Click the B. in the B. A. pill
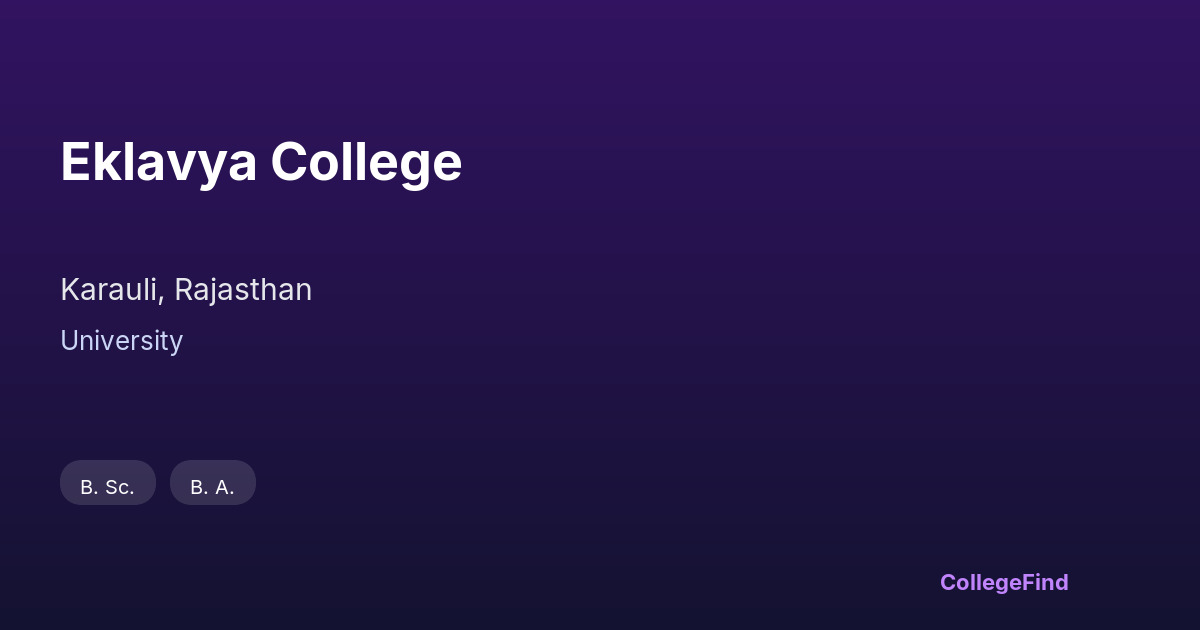The height and width of the screenshot is (630, 1200). point(198,488)
